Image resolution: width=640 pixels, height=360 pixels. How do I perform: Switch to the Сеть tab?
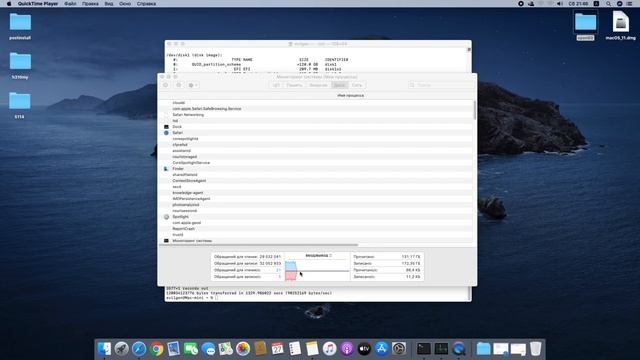[x=357, y=85]
